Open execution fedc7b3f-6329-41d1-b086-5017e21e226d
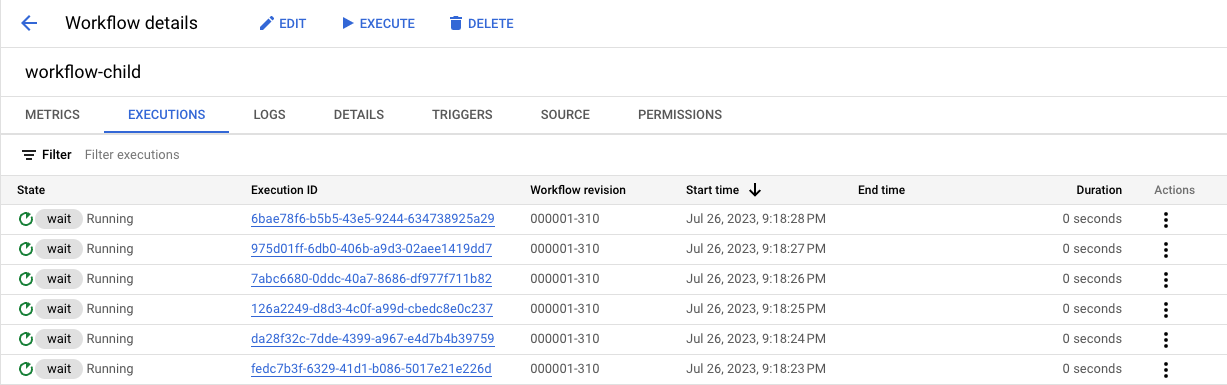The height and width of the screenshot is (385, 1227). [x=371, y=369]
